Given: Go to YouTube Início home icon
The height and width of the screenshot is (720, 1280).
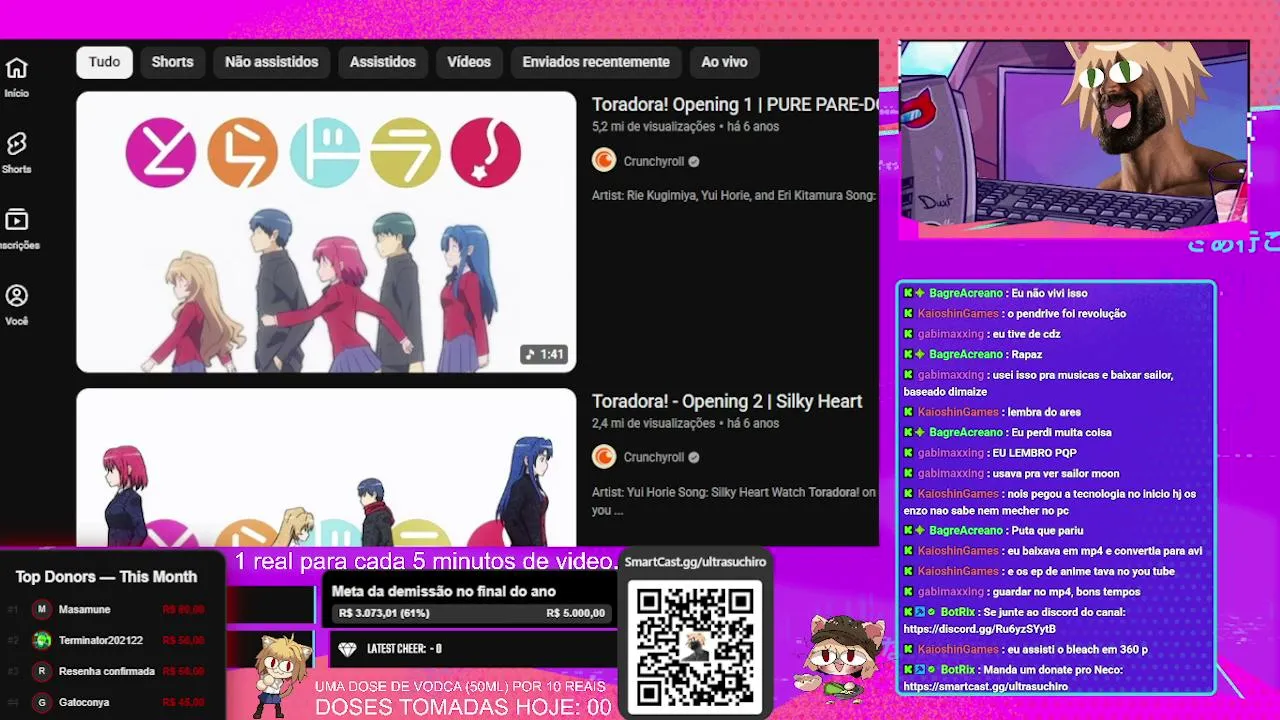Looking at the screenshot, I should click(16, 68).
